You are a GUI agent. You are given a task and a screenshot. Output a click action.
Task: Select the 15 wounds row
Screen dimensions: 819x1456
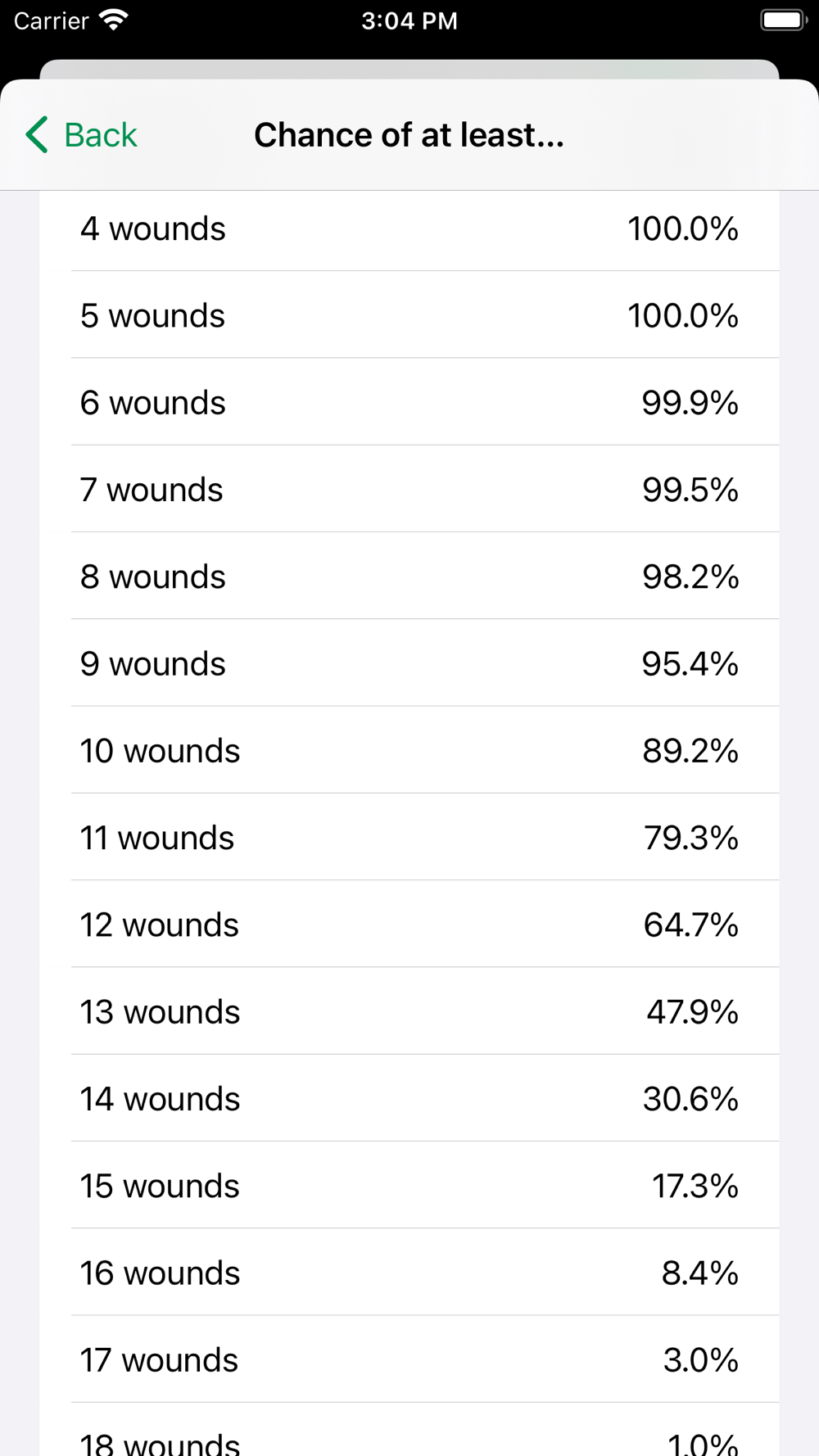pyautogui.click(x=409, y=1186)
